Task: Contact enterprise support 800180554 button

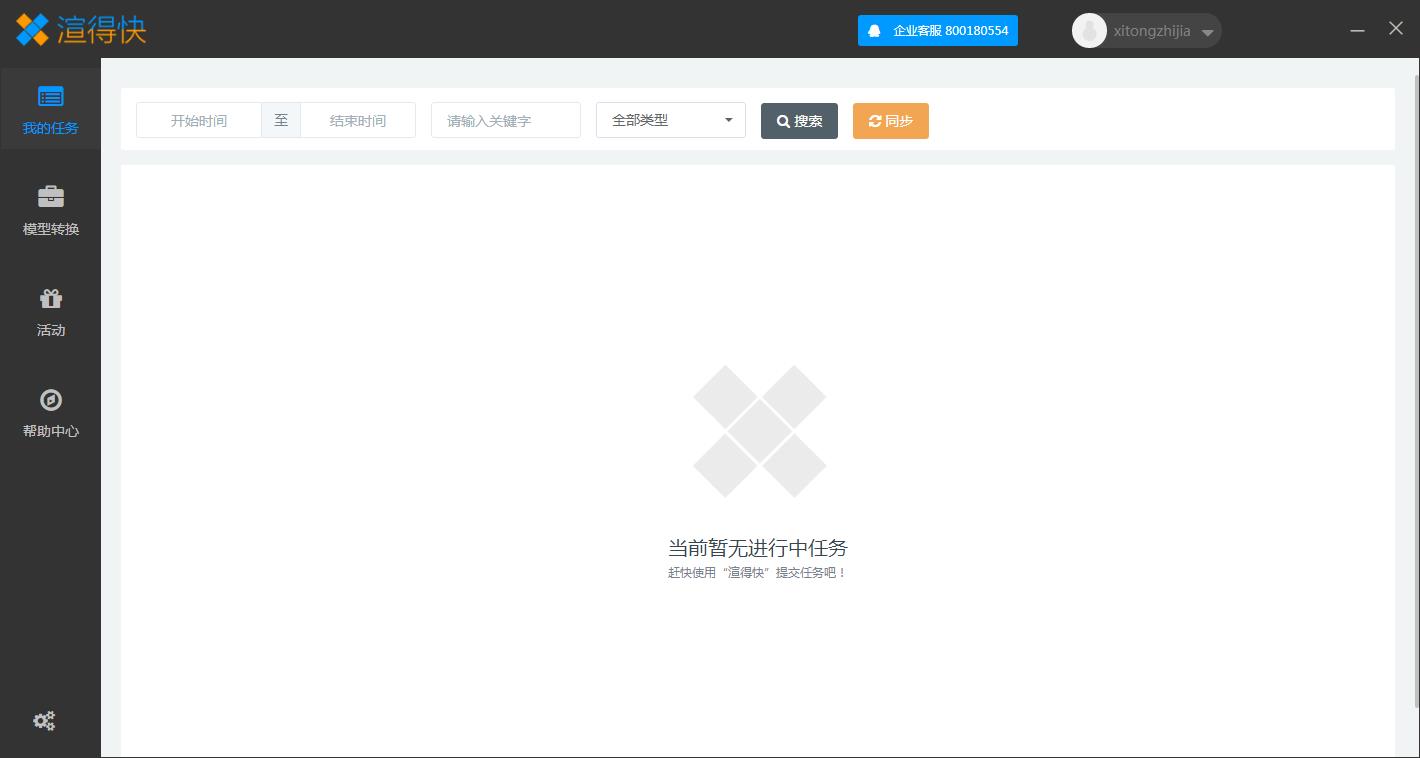Action: (949, 31)
